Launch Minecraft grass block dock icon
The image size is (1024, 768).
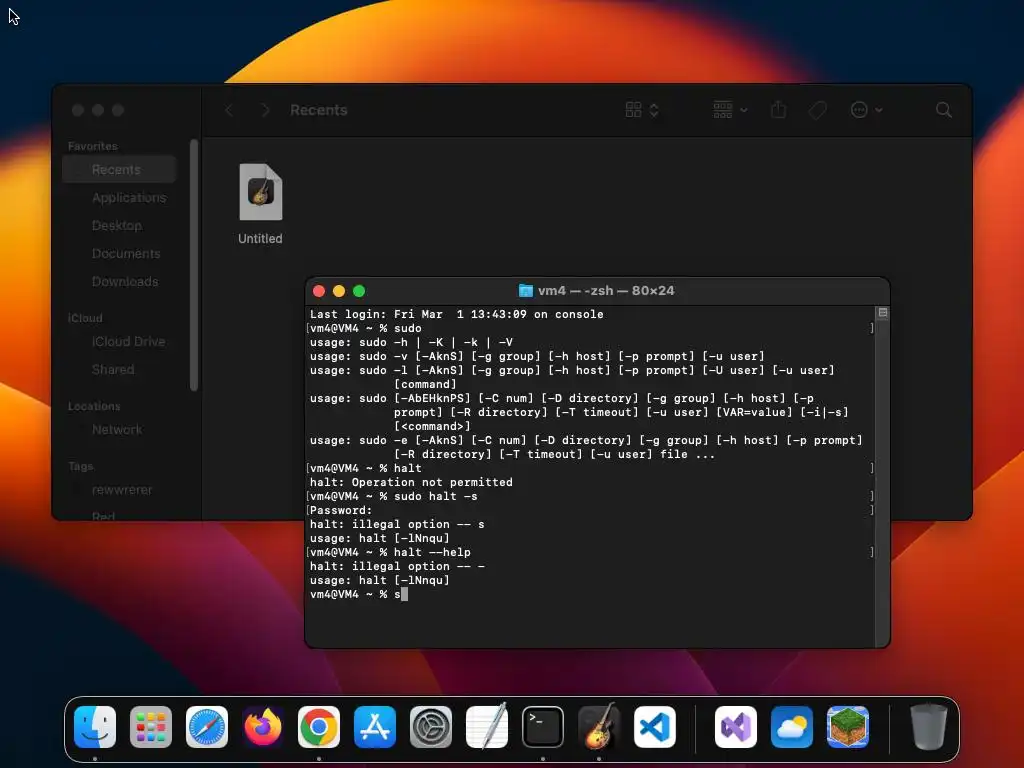[x=848, y=727]
